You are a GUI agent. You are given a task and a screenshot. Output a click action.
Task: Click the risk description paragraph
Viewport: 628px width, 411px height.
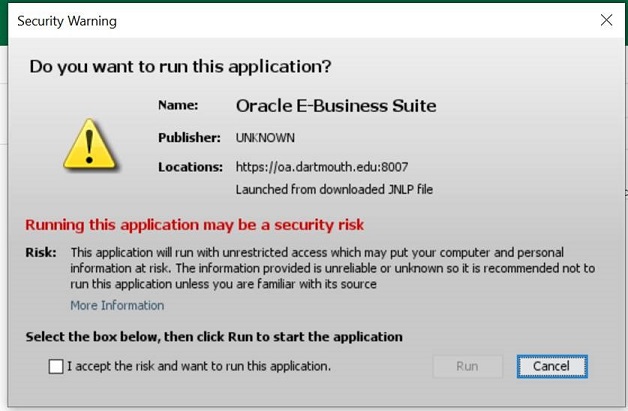[332, 268]
